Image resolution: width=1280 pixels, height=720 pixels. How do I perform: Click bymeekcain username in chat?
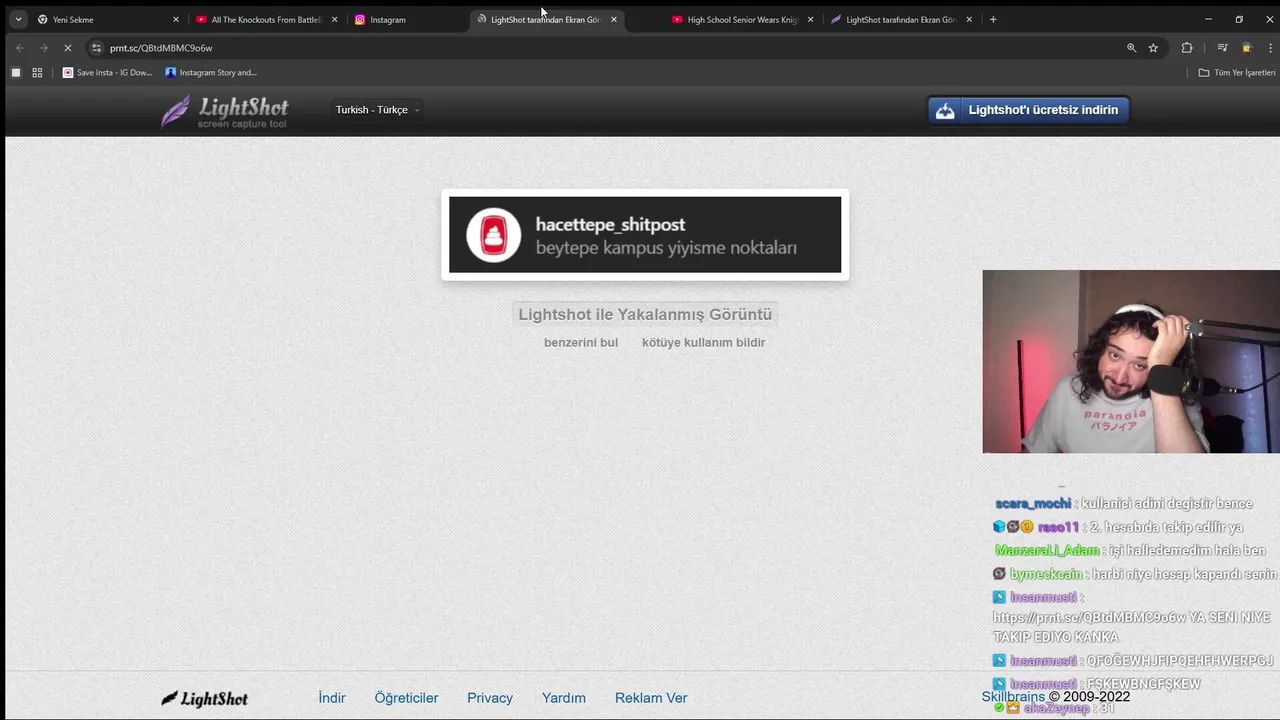1046,574
